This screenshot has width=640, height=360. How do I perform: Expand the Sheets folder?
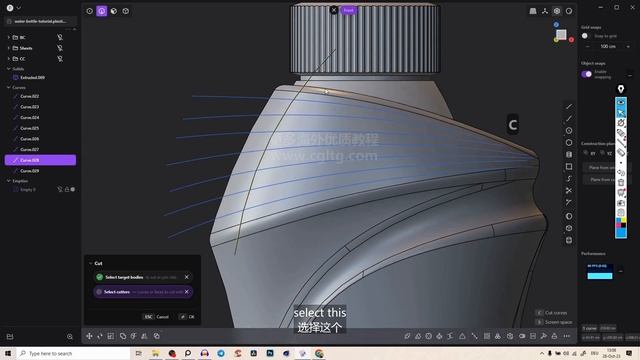click(x=9, y=48)
